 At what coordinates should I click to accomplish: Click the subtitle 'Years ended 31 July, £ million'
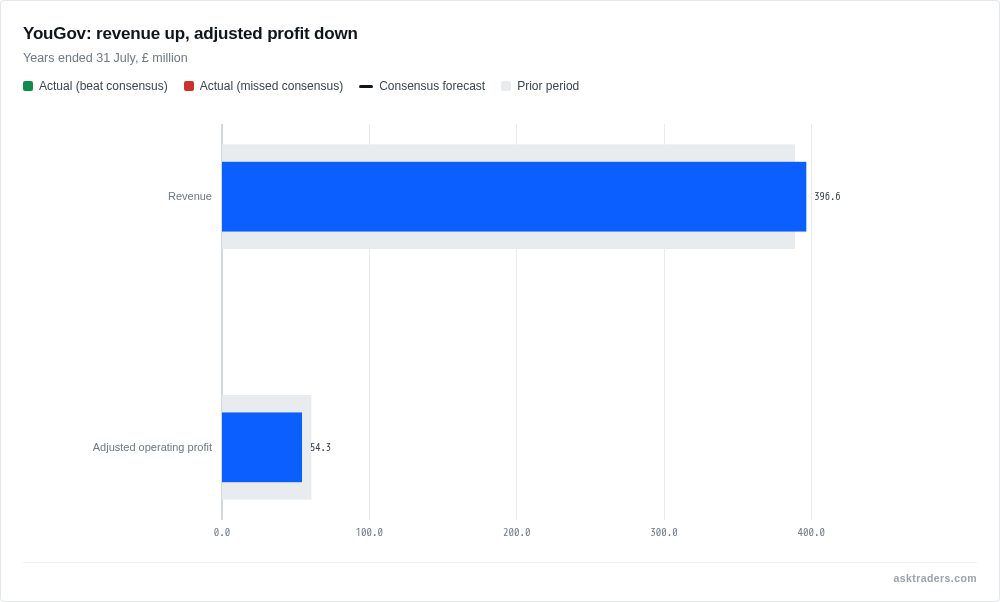105,58
